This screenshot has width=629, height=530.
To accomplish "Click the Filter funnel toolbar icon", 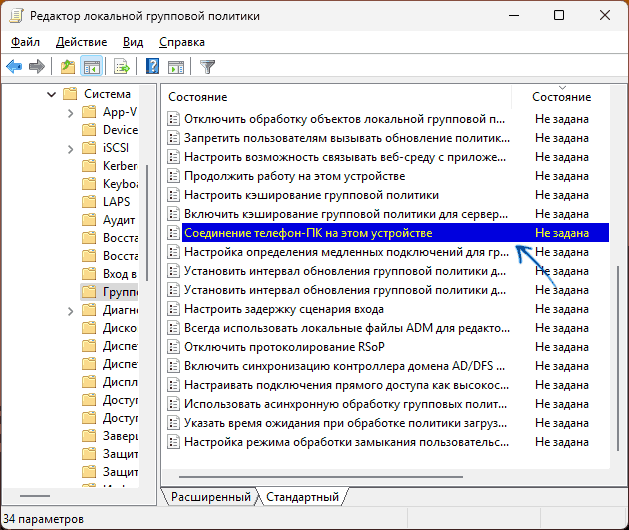I will [x=207, y=67].
